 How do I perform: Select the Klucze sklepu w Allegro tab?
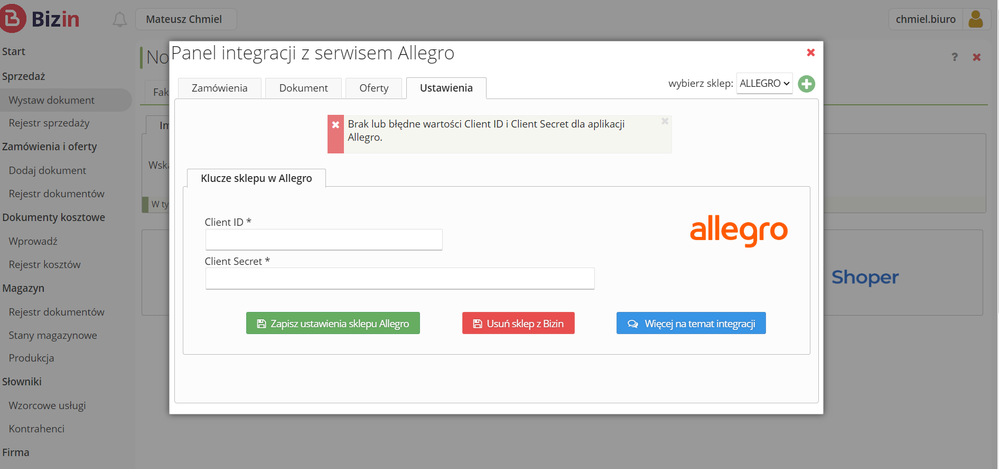tap(256, 178)
